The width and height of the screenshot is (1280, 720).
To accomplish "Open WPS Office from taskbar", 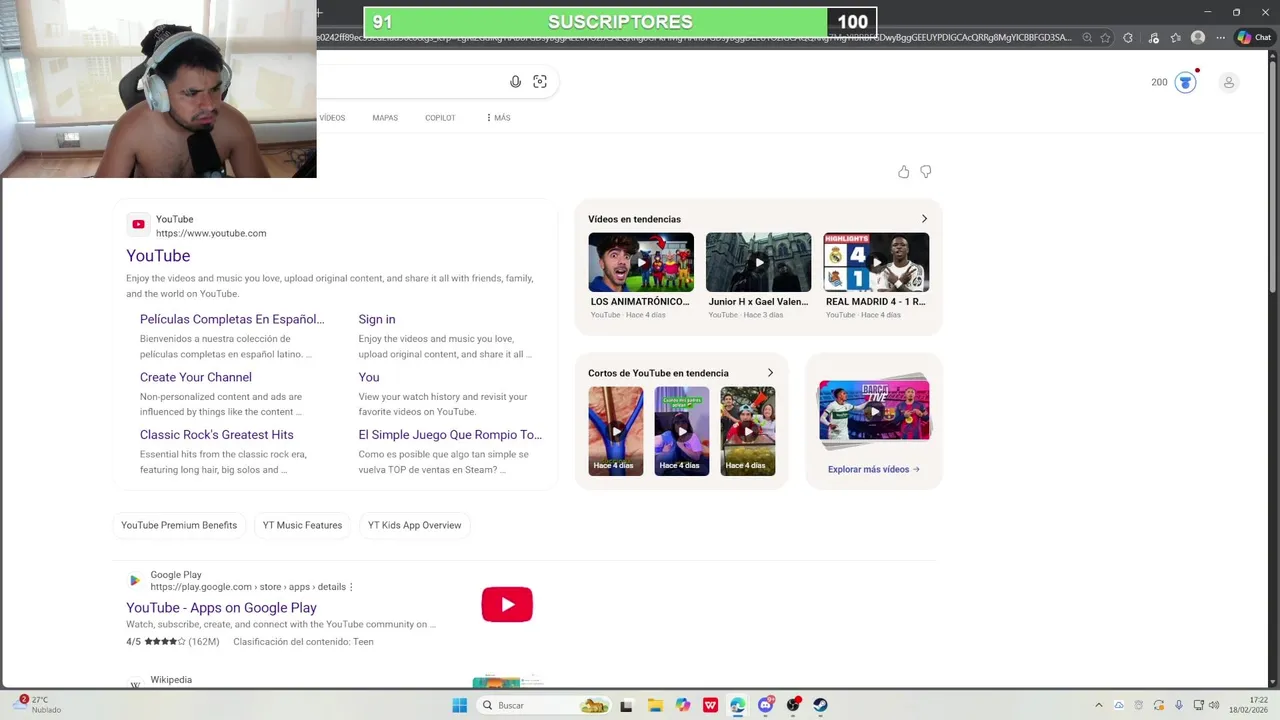I will 710,705.
